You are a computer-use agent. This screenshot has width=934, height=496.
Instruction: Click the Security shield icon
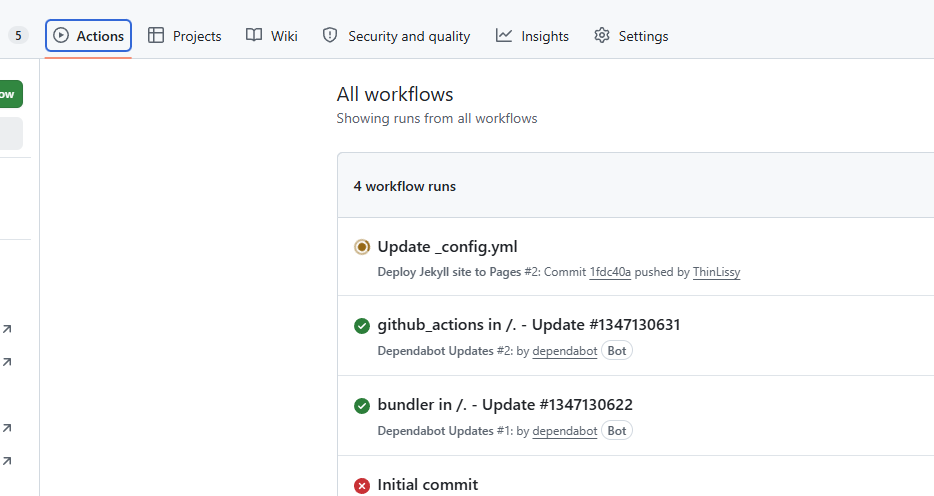click(x=330, y=36)
